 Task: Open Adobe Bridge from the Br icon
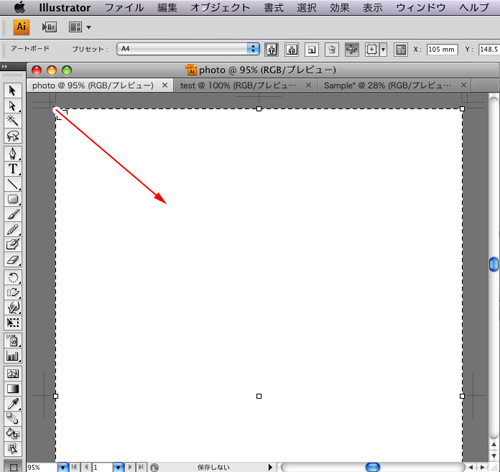pyautogui.click(x=49, y=27)
